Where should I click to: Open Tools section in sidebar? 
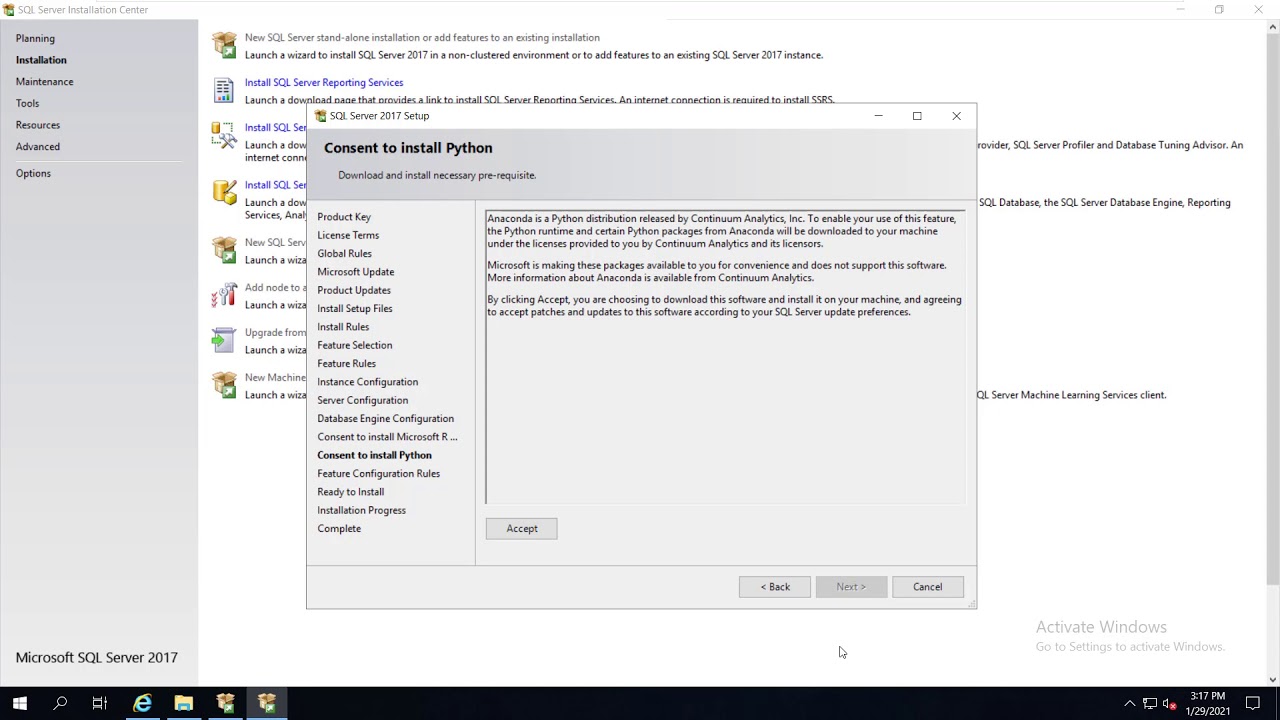(x=27, y=103)
